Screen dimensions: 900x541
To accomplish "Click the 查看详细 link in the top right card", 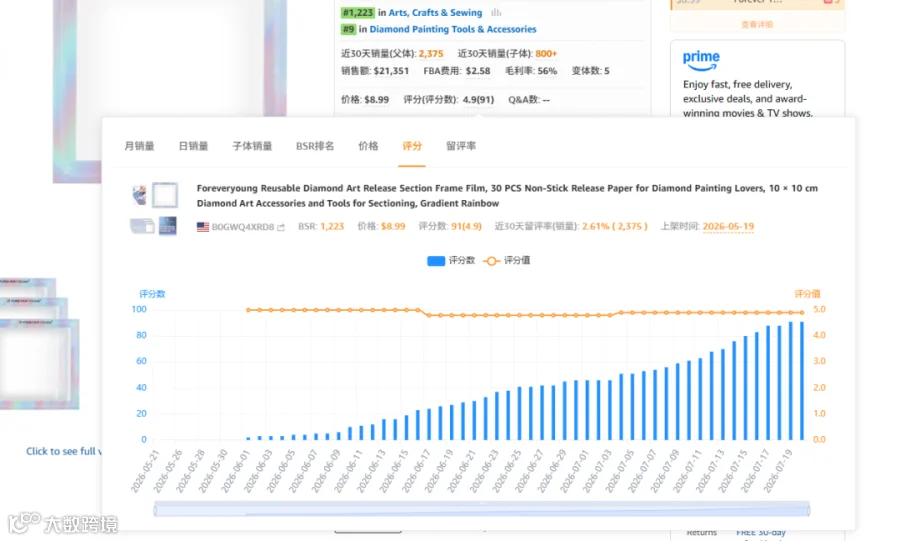I will [x=757, y=24].
